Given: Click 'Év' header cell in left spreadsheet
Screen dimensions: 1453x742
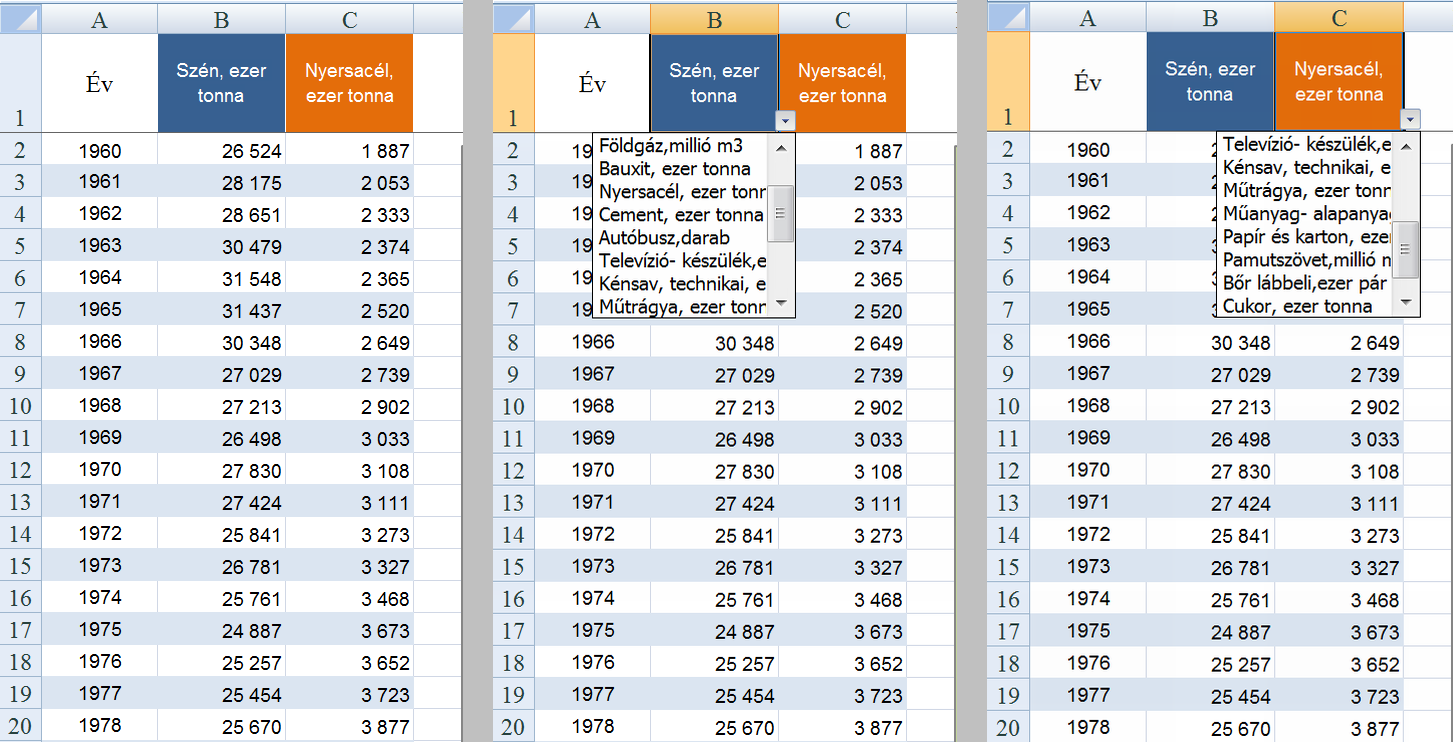Looking at the screenshot, I should 99,83.
